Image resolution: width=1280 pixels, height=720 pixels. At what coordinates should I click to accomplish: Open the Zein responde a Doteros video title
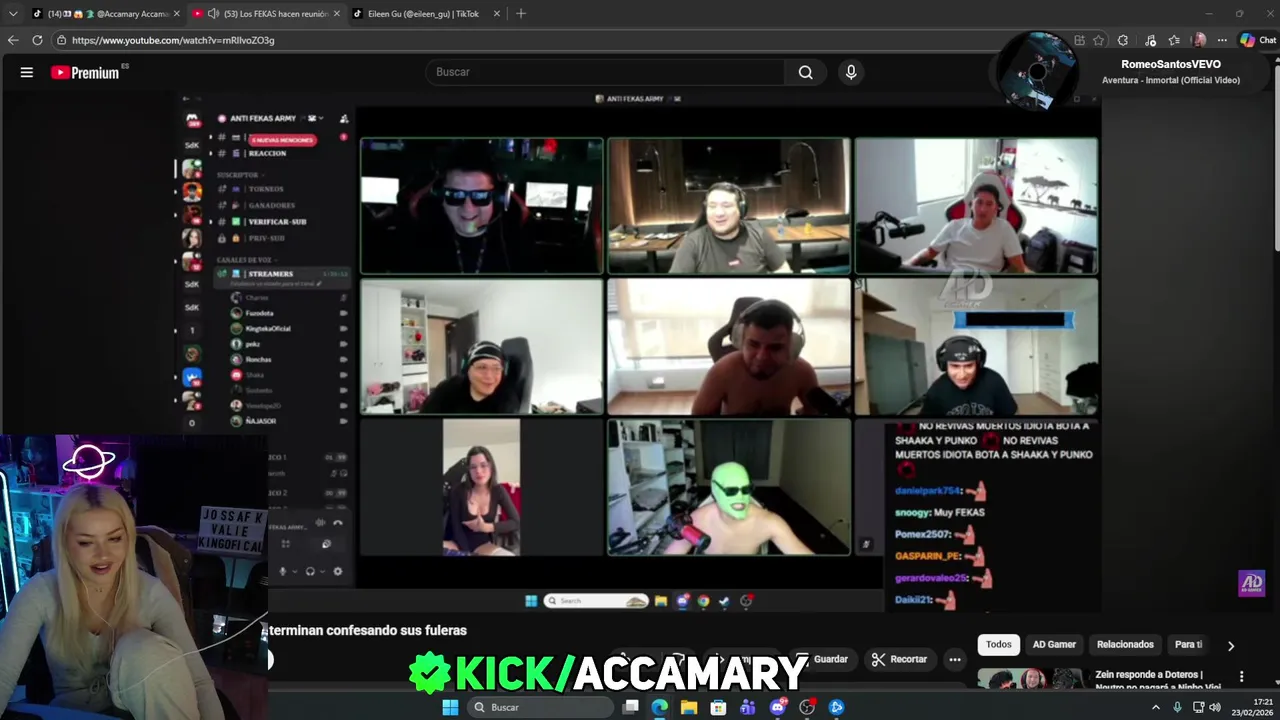point(1158,680)
